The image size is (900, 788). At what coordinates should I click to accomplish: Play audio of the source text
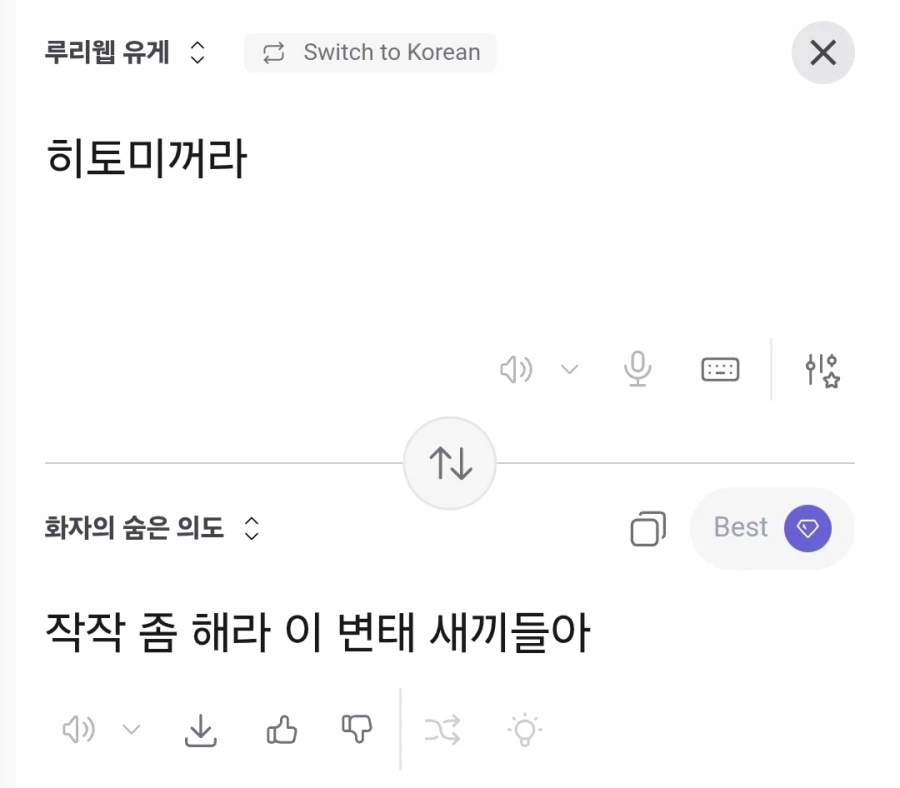click(516, 369)
